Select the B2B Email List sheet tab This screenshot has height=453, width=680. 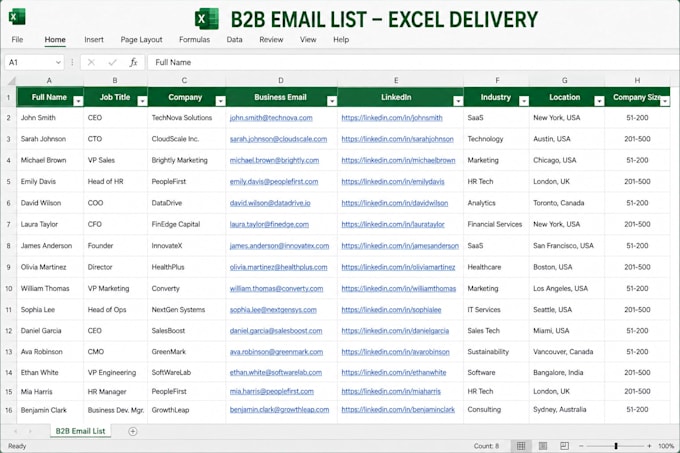[x=80, y=431]
